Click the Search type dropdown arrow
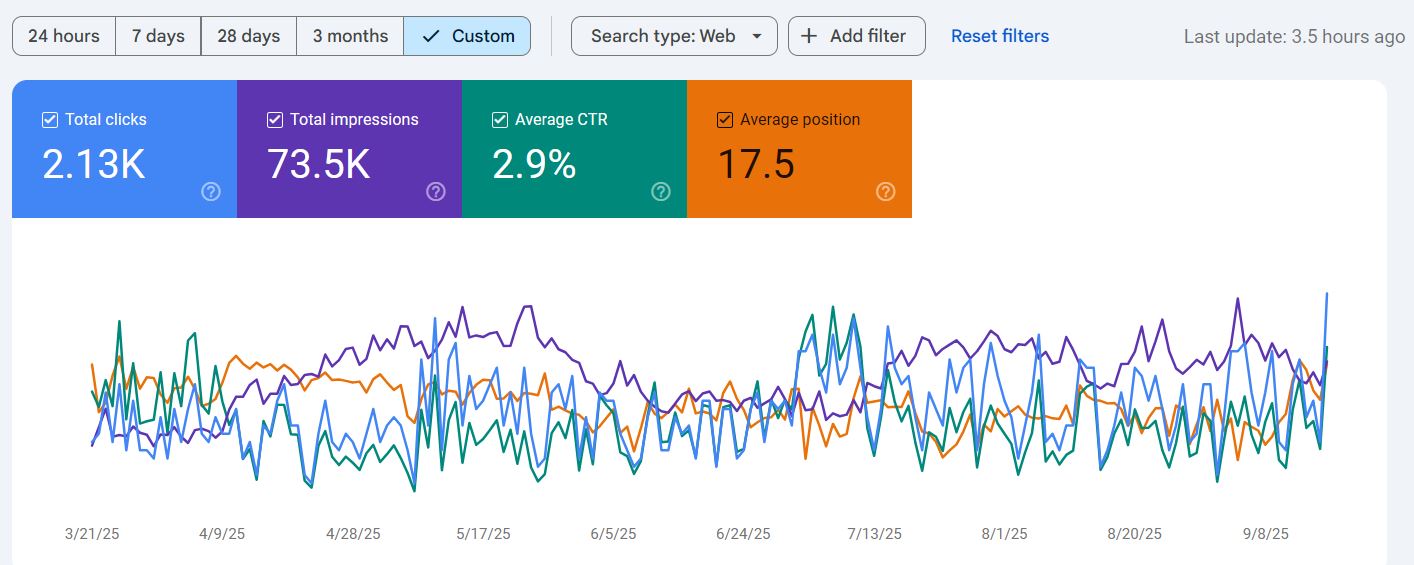Viewport: 1414px width, 565px height. click(757, 36)
